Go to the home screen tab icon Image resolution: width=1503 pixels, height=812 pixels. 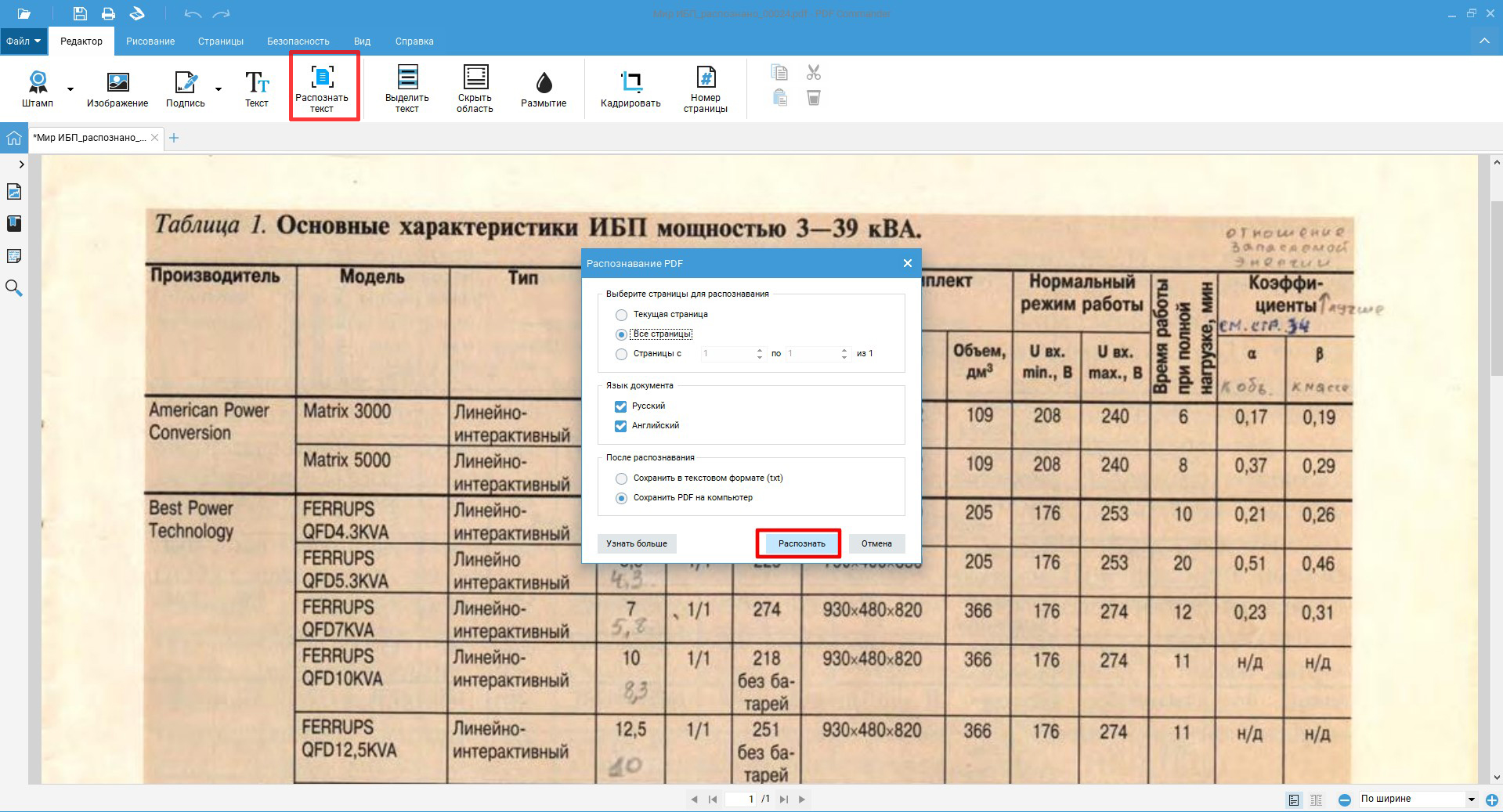tap(13, 138)
